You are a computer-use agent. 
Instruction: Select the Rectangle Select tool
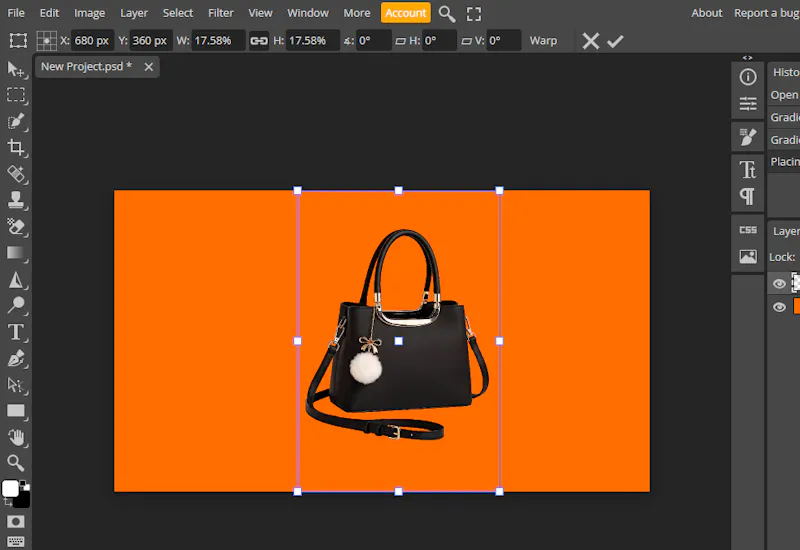pyautogui.click(x=16, y=95)
